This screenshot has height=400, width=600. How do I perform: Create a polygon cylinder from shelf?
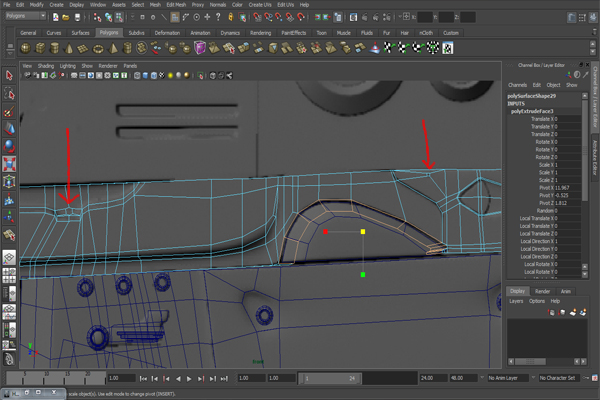54,48
